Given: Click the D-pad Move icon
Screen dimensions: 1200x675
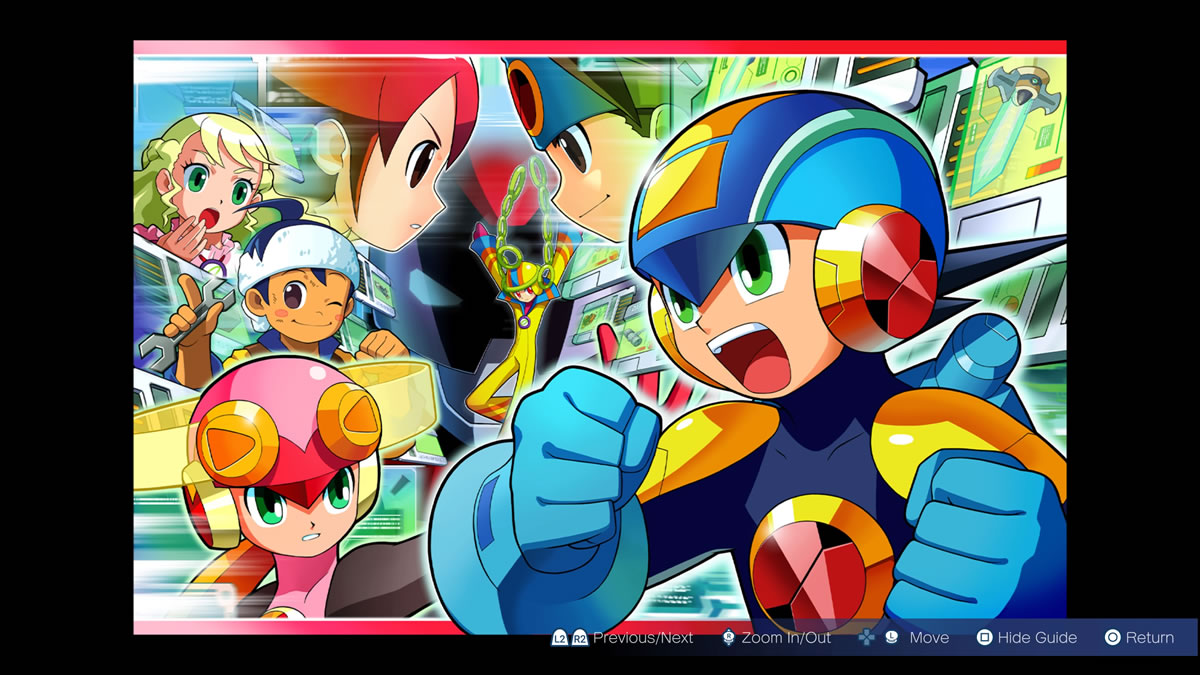Looking at the screenshot, I should (x=867, y=638).
